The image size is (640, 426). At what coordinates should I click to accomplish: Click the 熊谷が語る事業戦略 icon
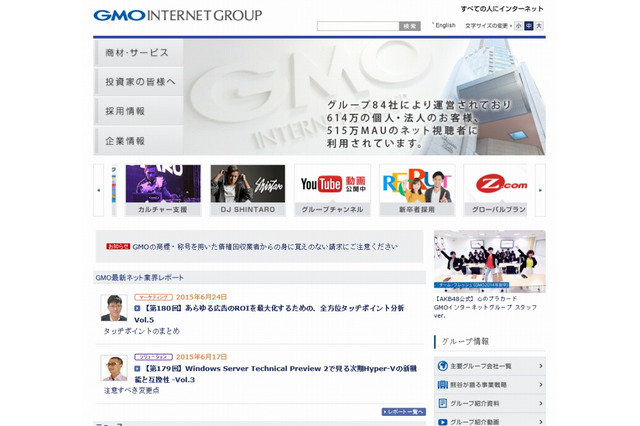(442, 384)
